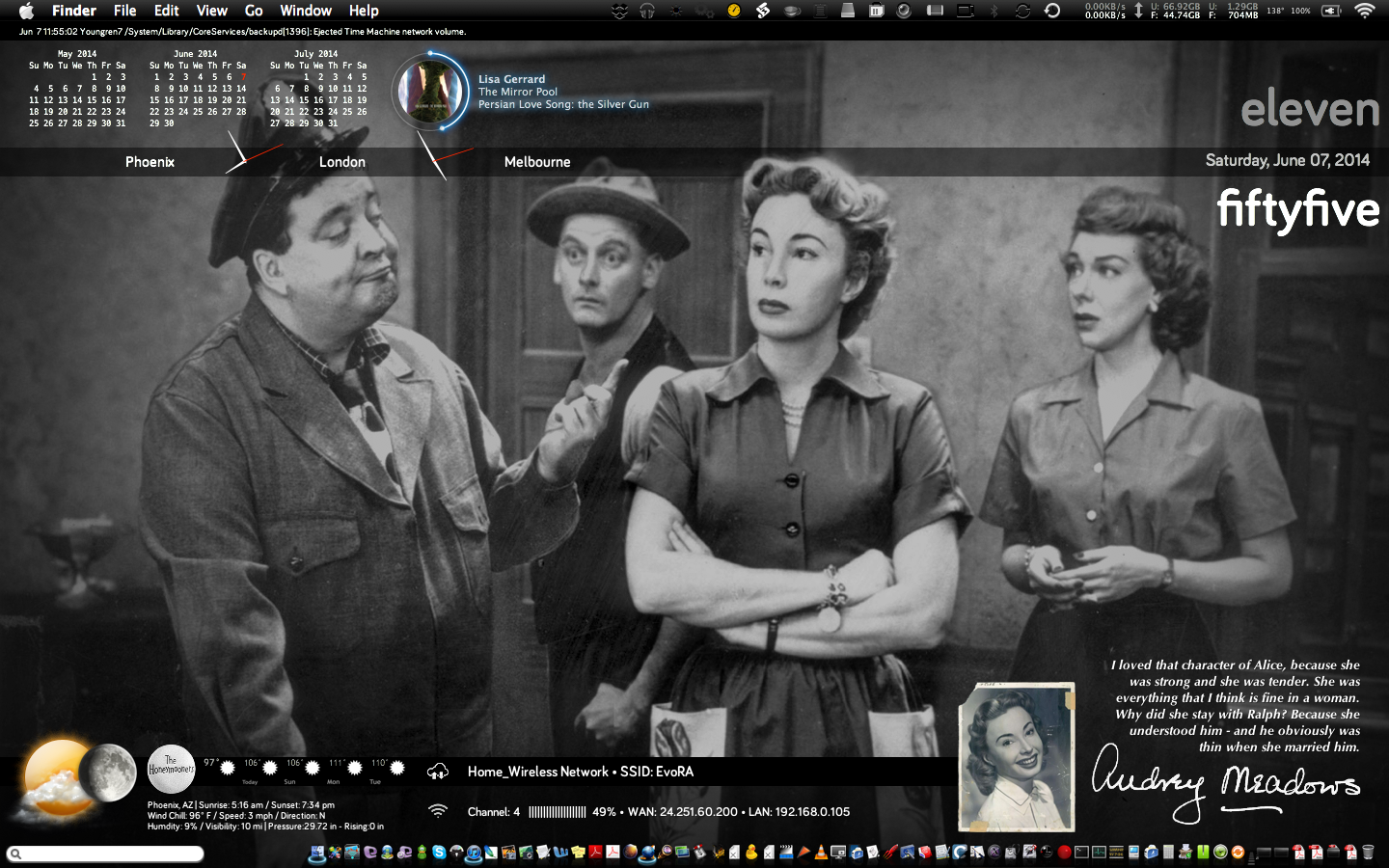
Task: Click the Melbourne clock label
Action: point(537,162)
